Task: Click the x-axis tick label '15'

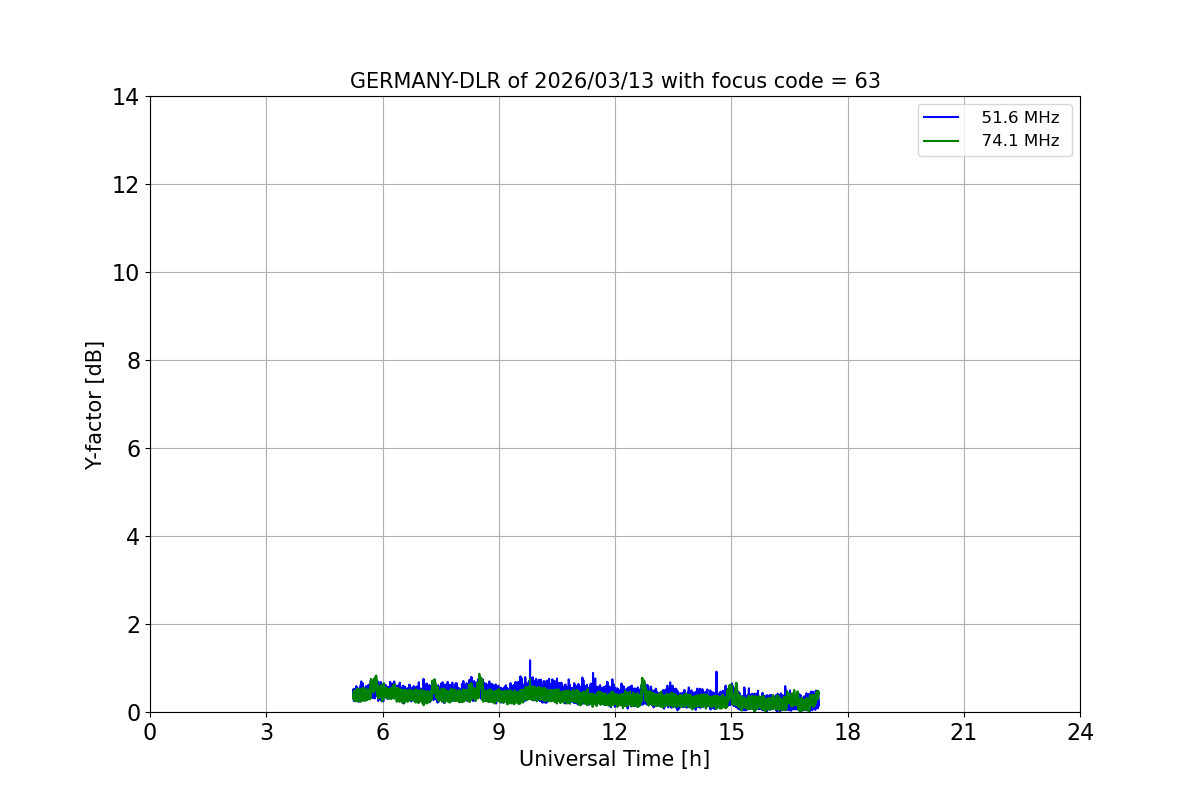Action: (x=731, y=733)
